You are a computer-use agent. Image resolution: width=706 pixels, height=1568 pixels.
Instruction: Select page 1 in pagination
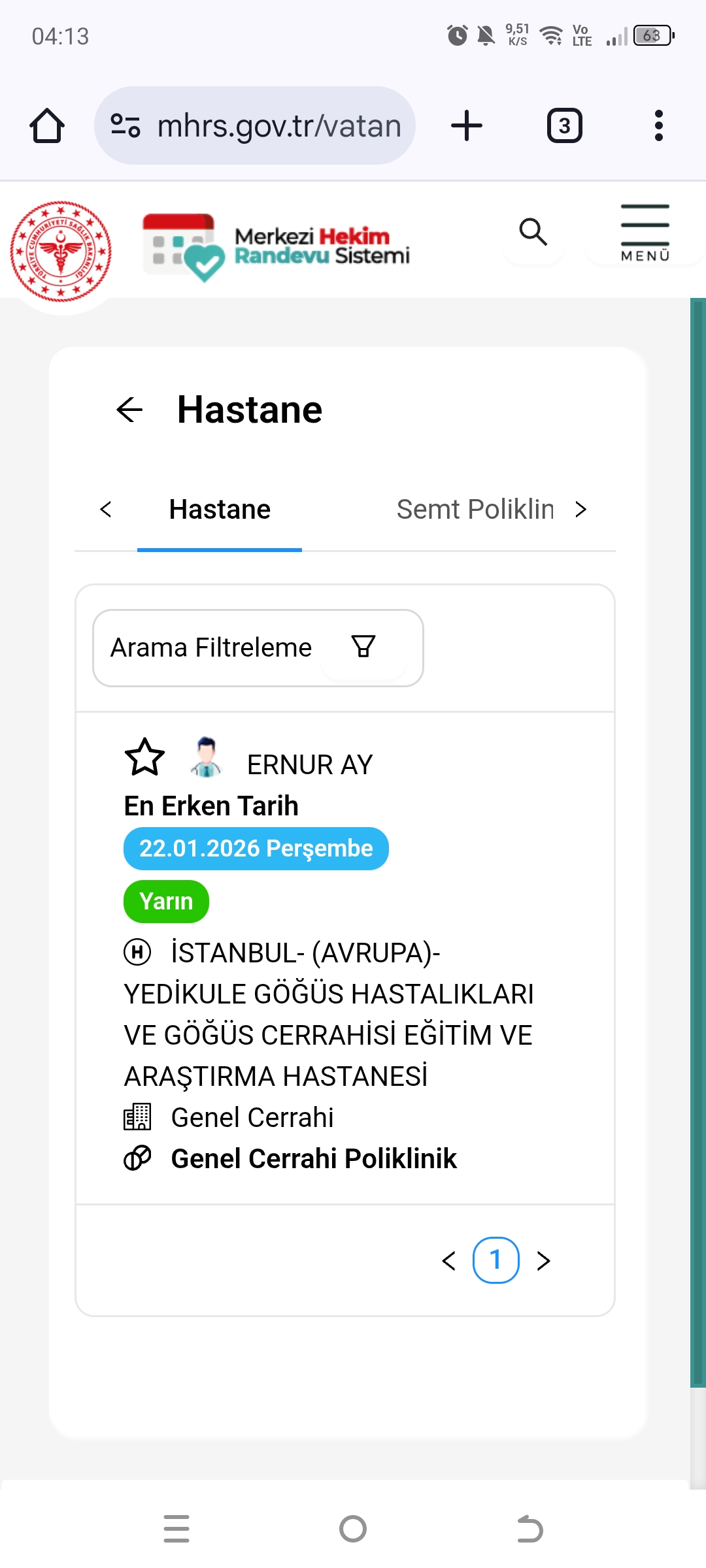496,1260
